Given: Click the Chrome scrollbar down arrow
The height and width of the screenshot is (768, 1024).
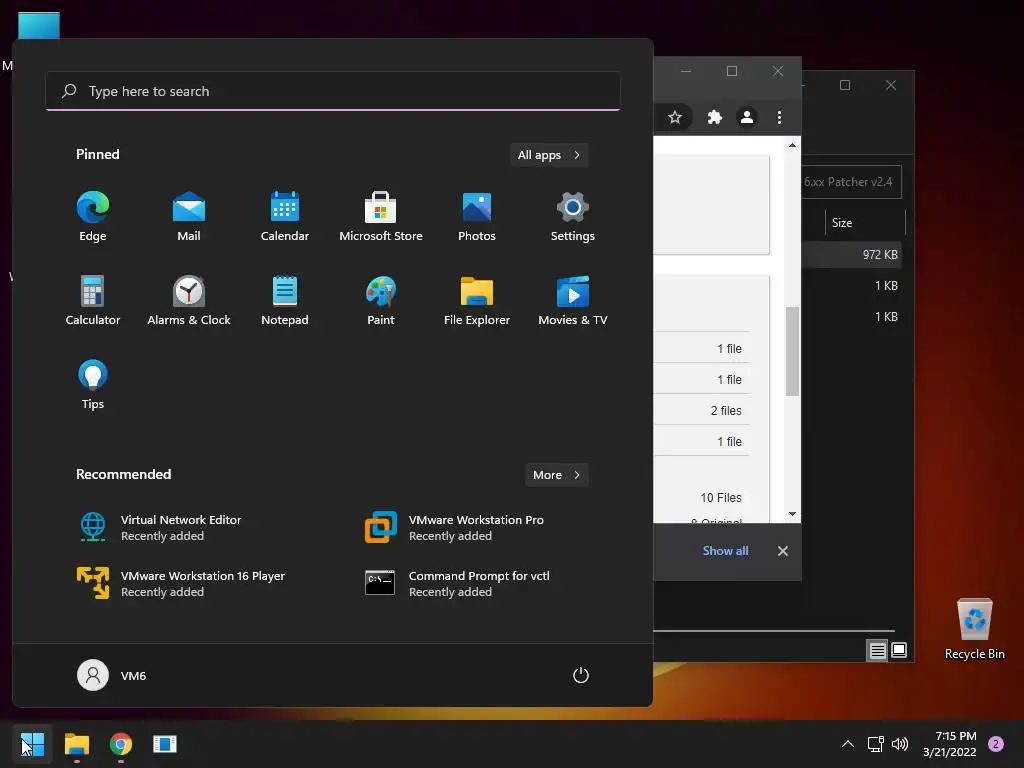Looking at the screenshot, I should click(x=792, y=514).
